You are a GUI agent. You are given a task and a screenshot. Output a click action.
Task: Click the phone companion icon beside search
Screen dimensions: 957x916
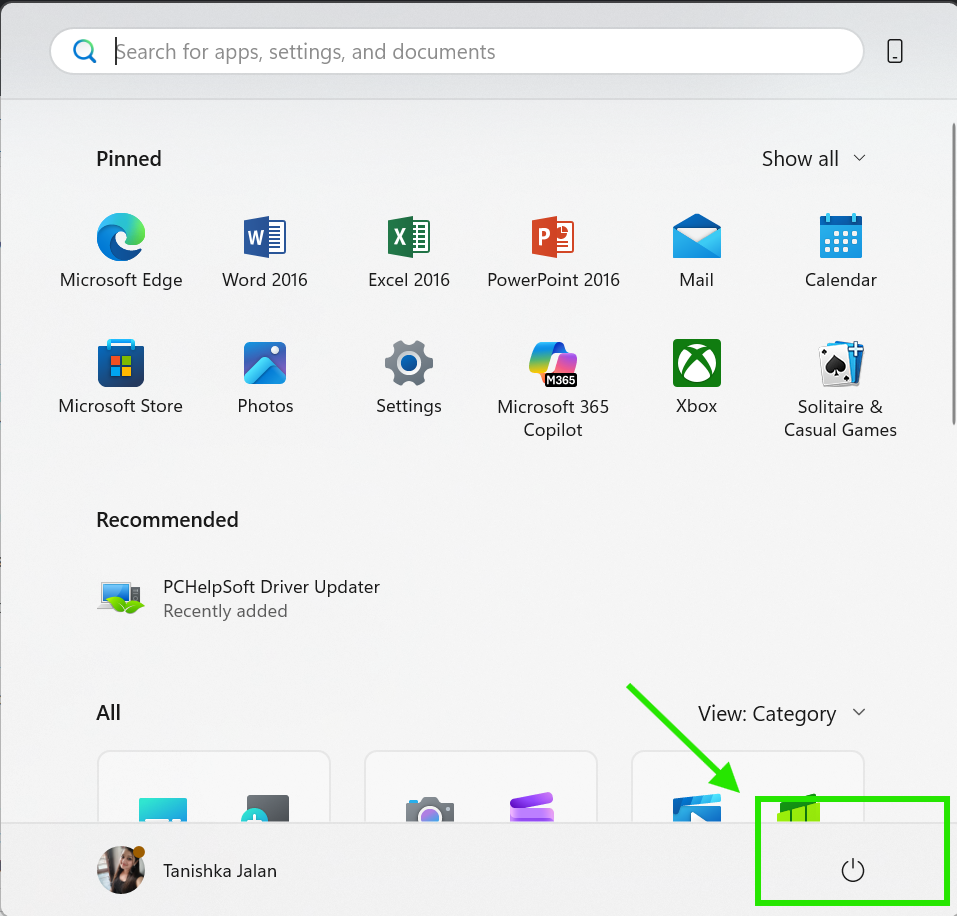[x=895, y=51]
